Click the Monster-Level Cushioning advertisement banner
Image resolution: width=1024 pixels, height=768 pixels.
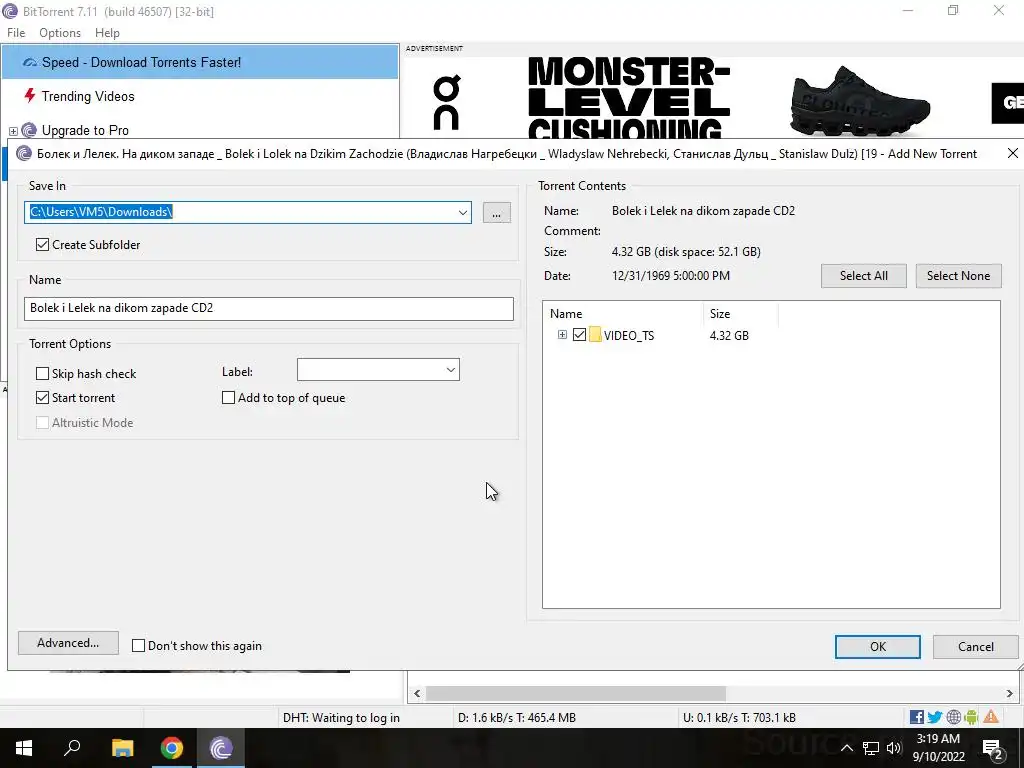point(714,98)
